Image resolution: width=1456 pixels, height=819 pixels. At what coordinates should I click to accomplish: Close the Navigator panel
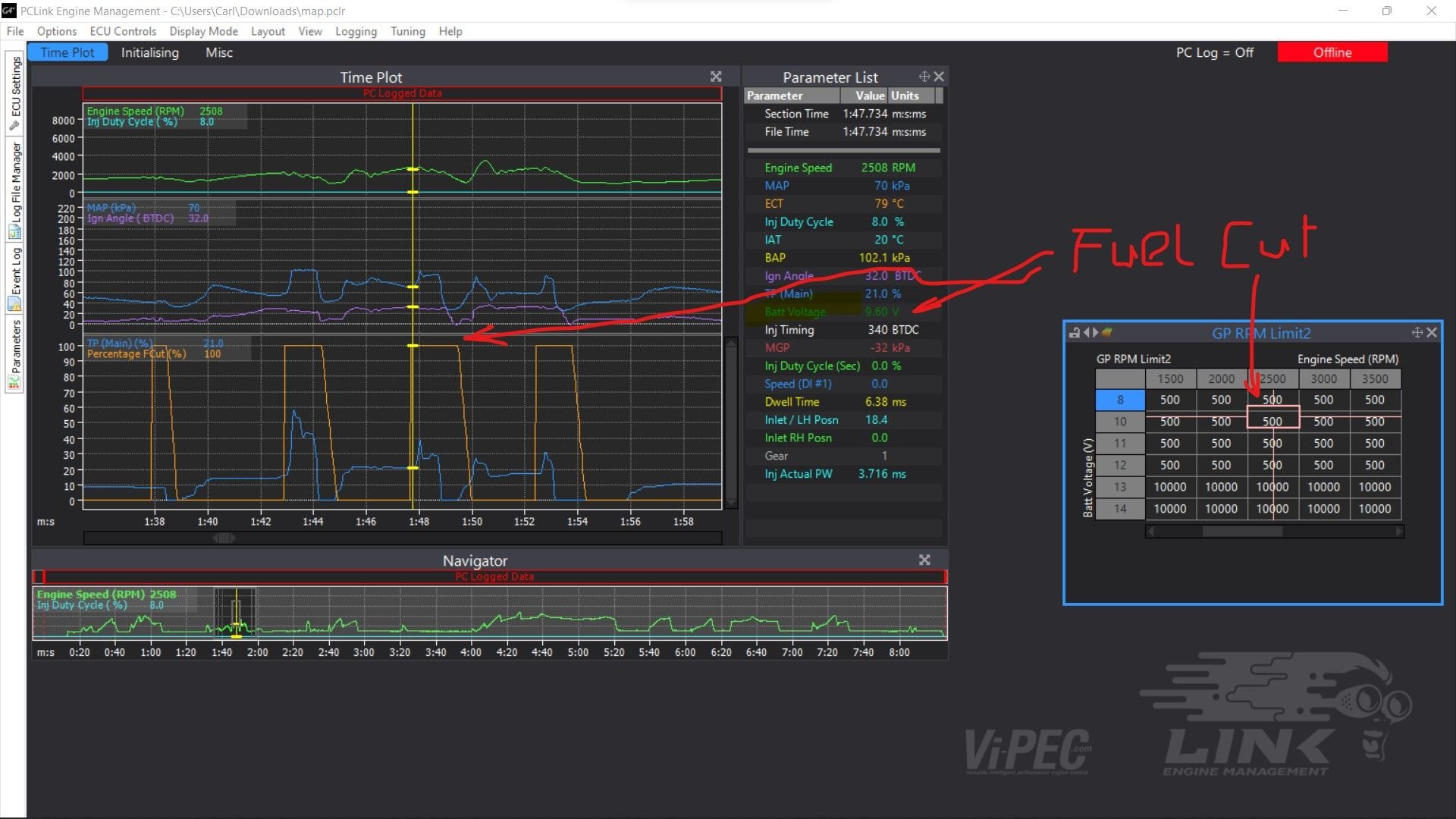click(924, 560)
